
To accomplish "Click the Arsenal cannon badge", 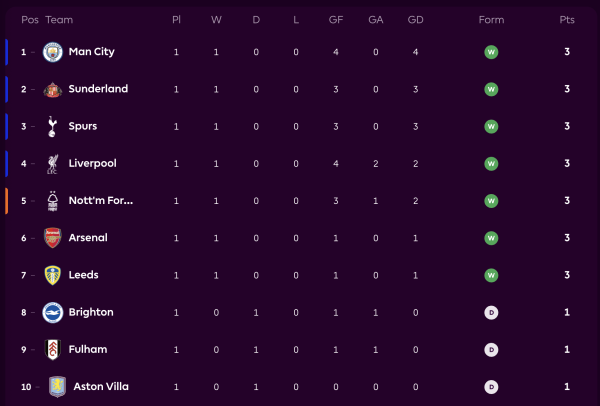I will 52,238.
